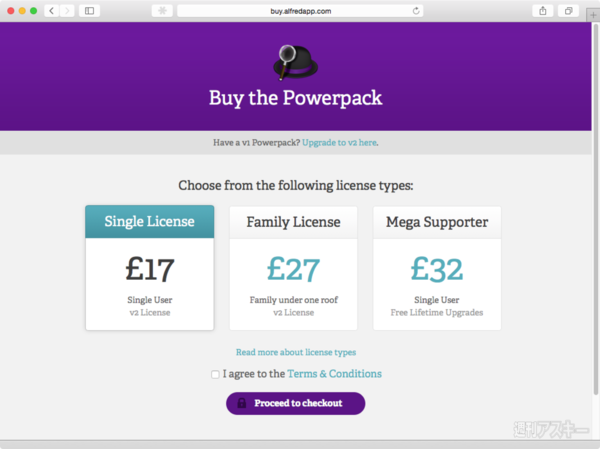Open the Upgrade to v2 here link
Image resolution: width=600 pixels, height=449 pixels.
pos(340,143)
